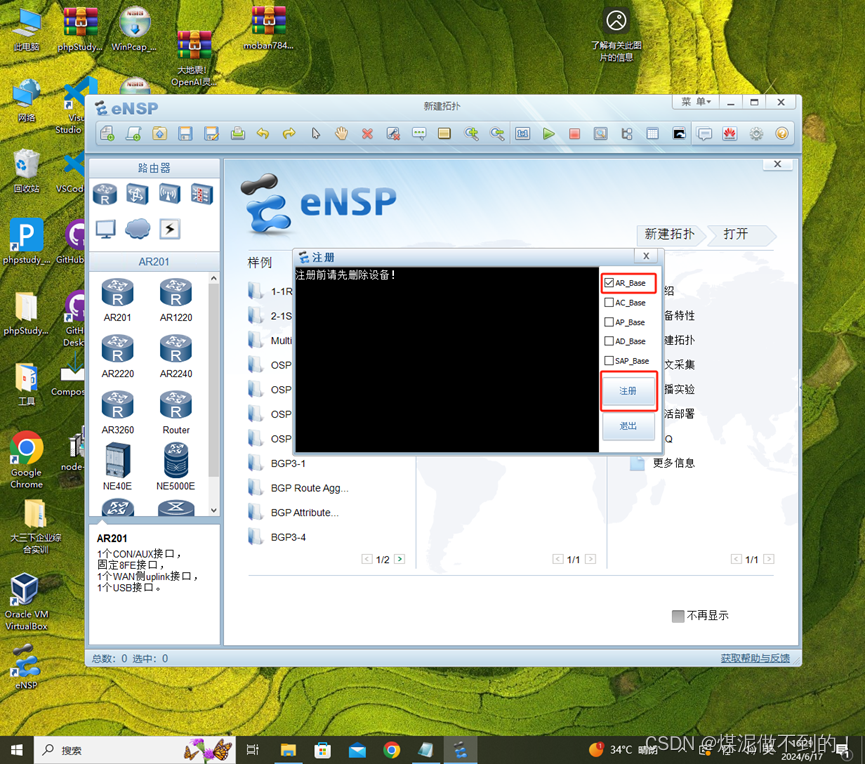Image resolution: width=865 pixels, height=764 pixels.
Task: Collapse the AR201 device panel header
Action: click(x=155, y=261)
